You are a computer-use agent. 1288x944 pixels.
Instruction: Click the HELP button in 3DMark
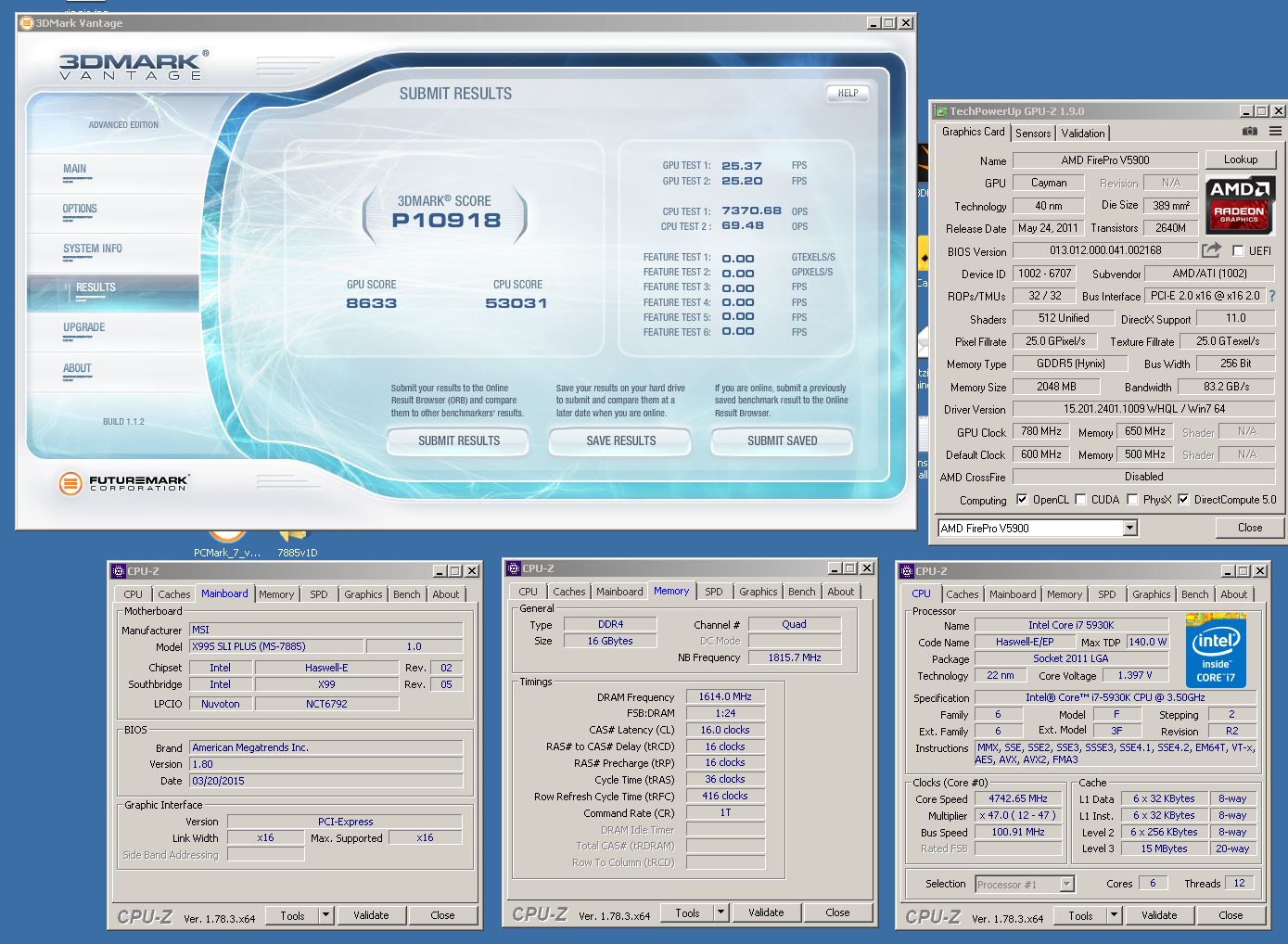[x=848, y=93]
